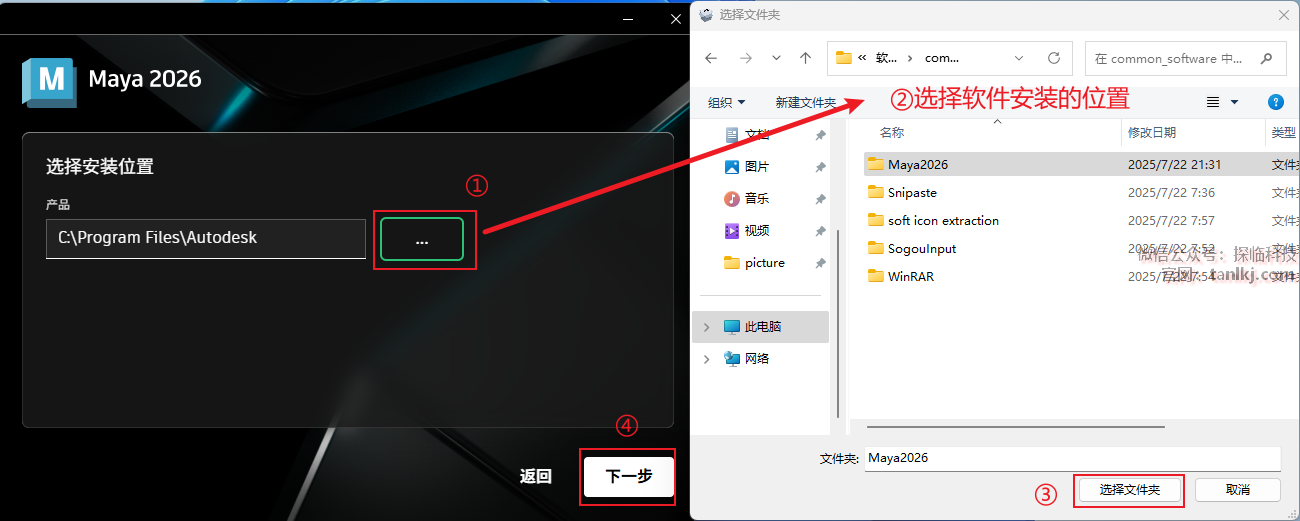Open 图片 in the navigation pane
The height and width of the screenshot is (521, 1300).
[757, 167]
